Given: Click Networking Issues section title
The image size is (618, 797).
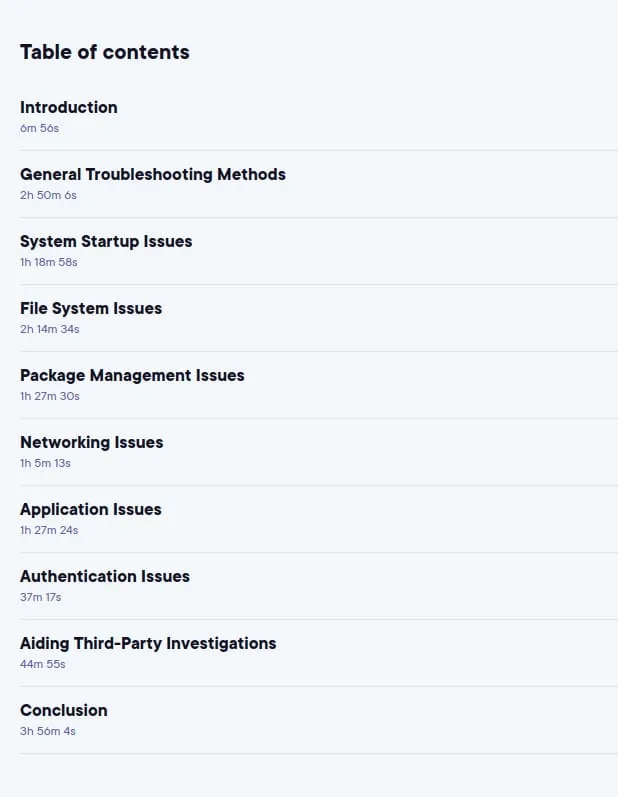Looking at the screenshot, I should (91, 443).
